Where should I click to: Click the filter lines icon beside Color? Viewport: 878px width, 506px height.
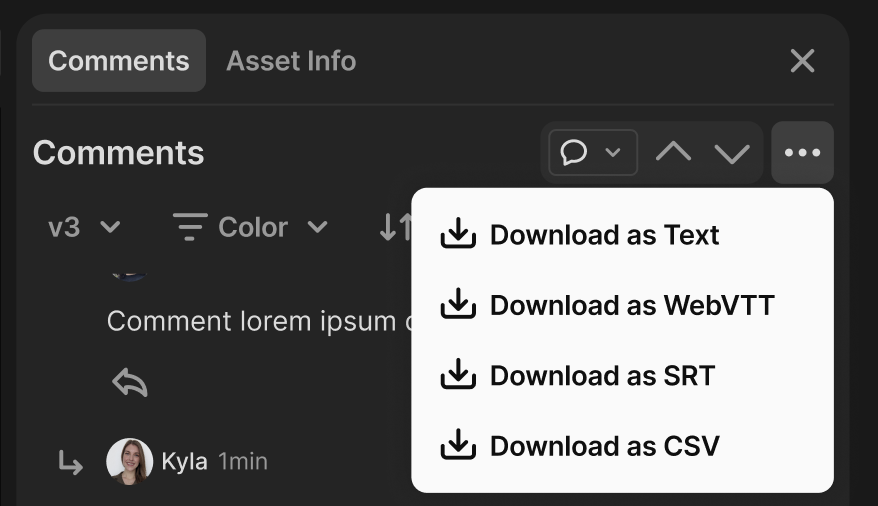coord(189,228)
